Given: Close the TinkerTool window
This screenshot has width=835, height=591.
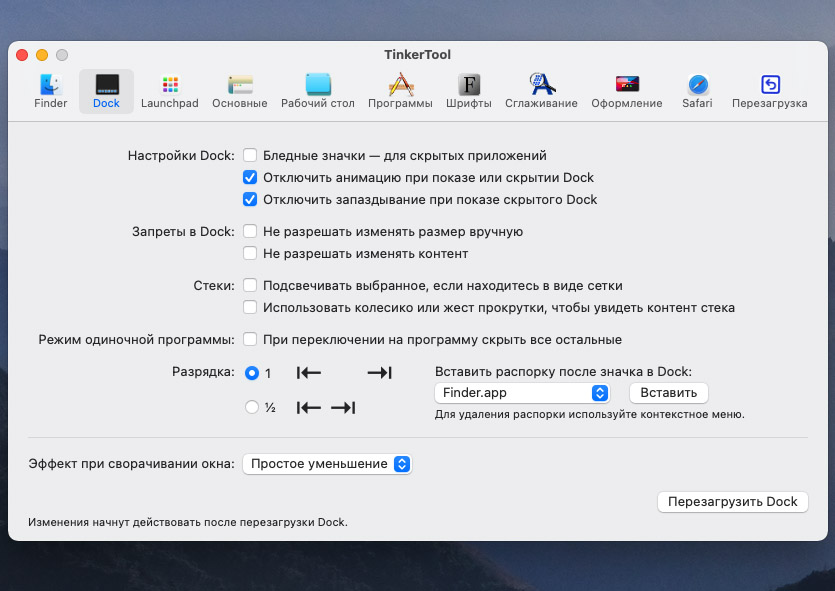Looking at the screenshot, I should coord(22,55).
